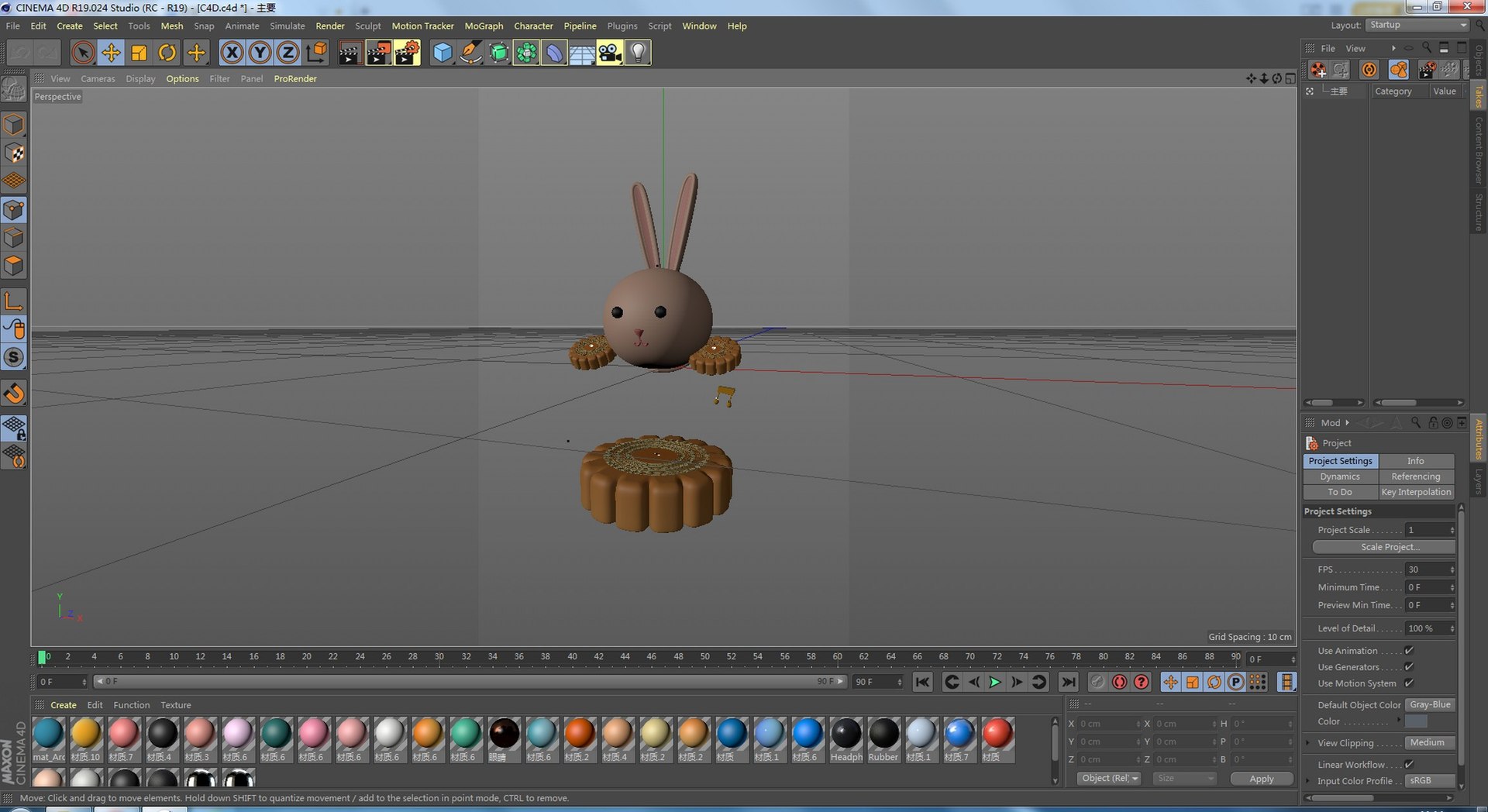Screen dimensions: 1488x812
Task: Play the animation forward
Action: tap(995, 682)
